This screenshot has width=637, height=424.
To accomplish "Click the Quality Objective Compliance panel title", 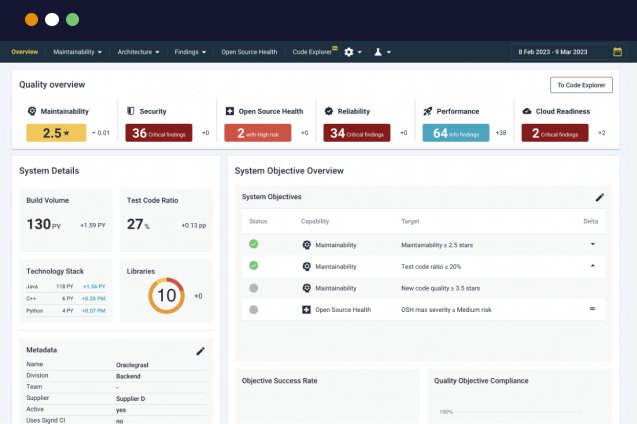I will pos(481,381).
